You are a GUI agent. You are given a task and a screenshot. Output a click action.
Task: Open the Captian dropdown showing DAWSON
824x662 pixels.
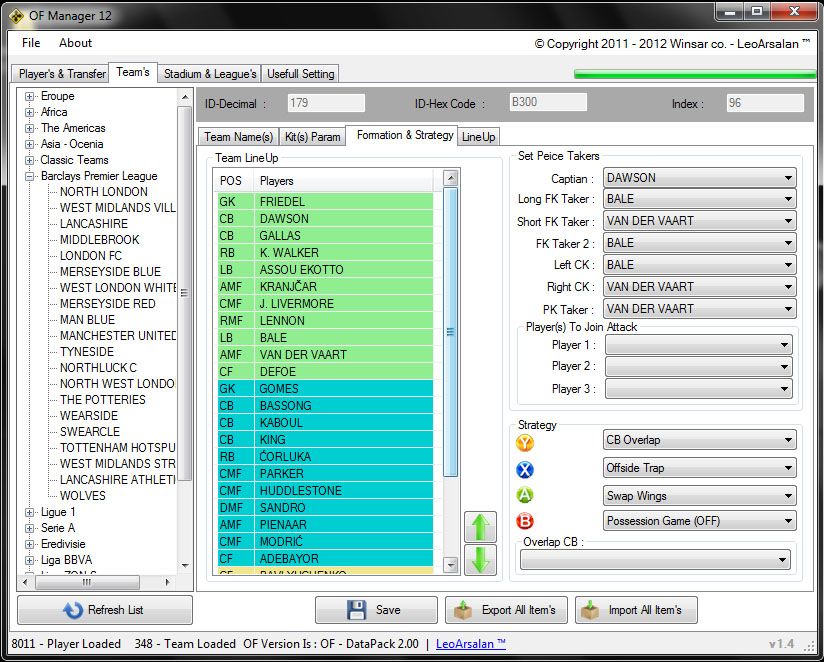coord(700,178)
